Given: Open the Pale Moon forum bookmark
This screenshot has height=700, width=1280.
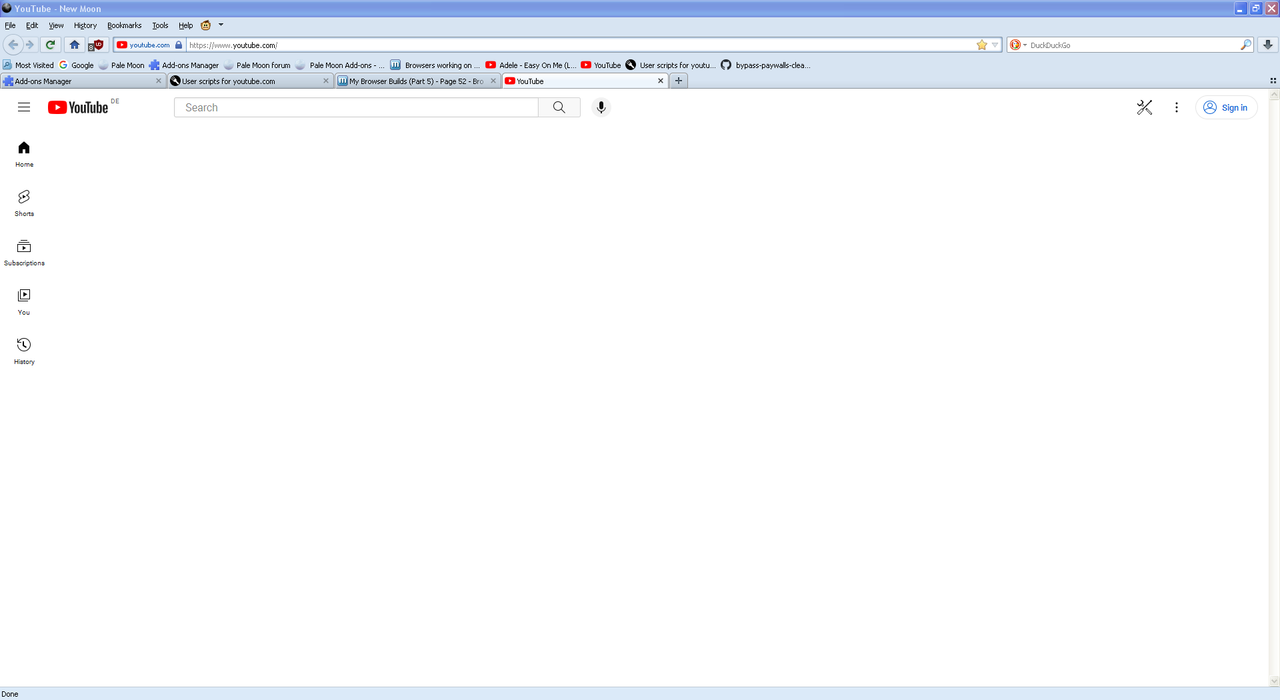Looking at the screenshot, I should point(257,65).
